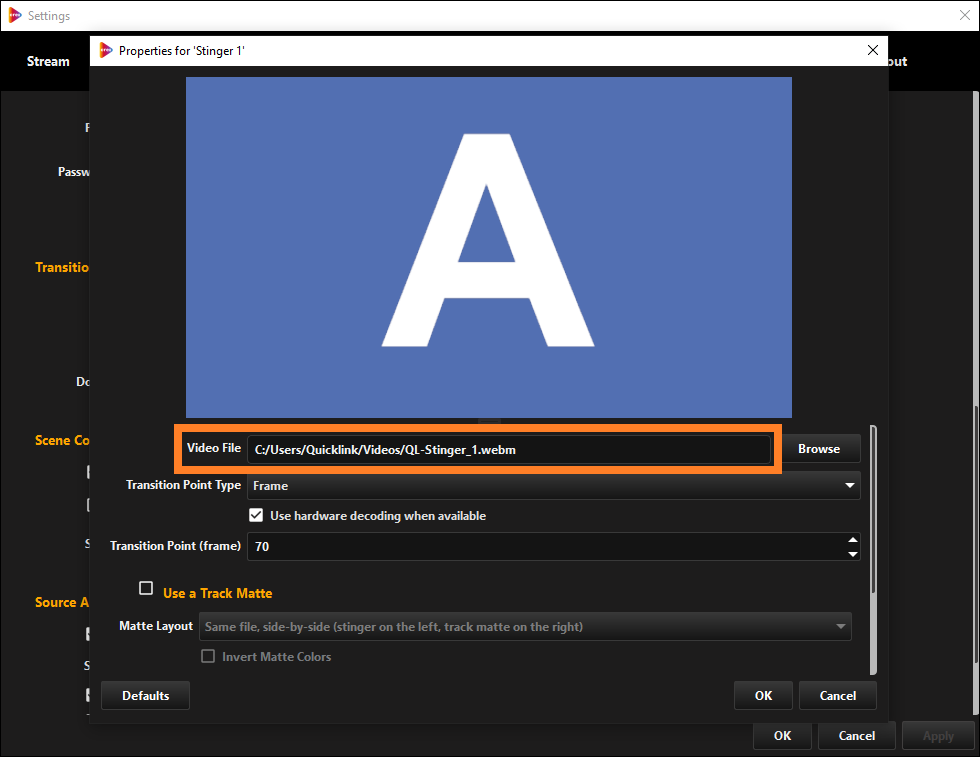Open the Transition Point Type dropdown
This screenshot has height=757, width=980.
tap(553, 486)
